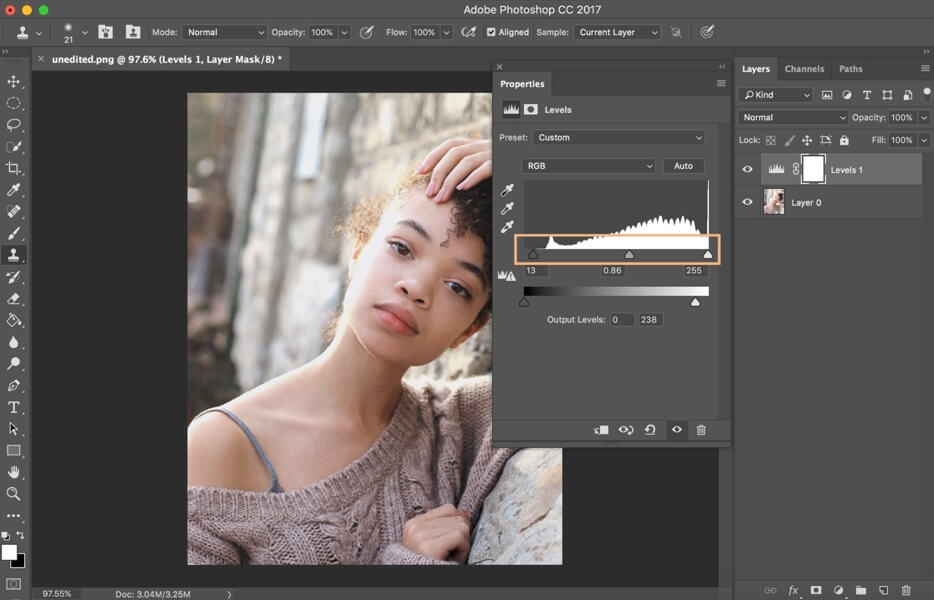Select the Move tool
This screenshot has height=600, width=934.
pos(13,83)
